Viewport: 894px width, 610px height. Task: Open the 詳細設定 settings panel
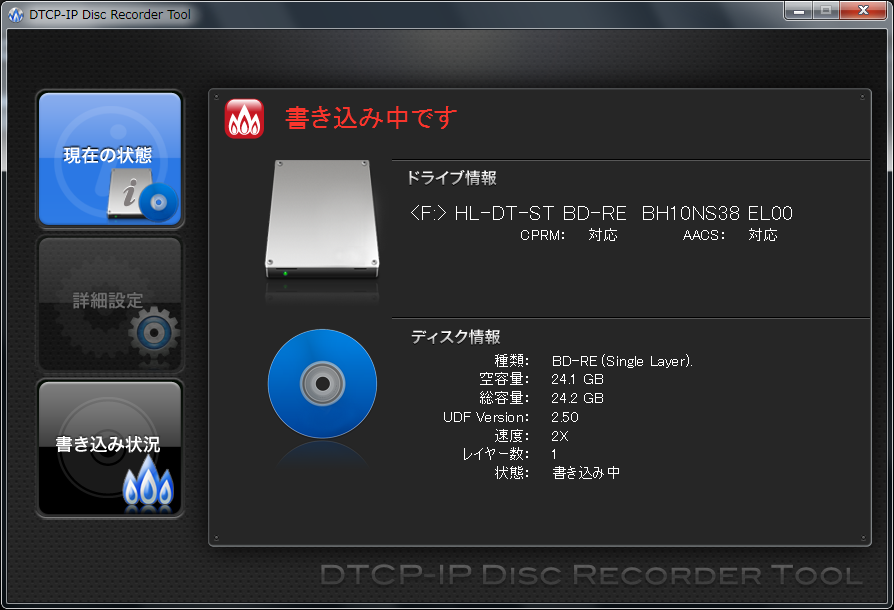pyautogui.click(x=109, y=304)
